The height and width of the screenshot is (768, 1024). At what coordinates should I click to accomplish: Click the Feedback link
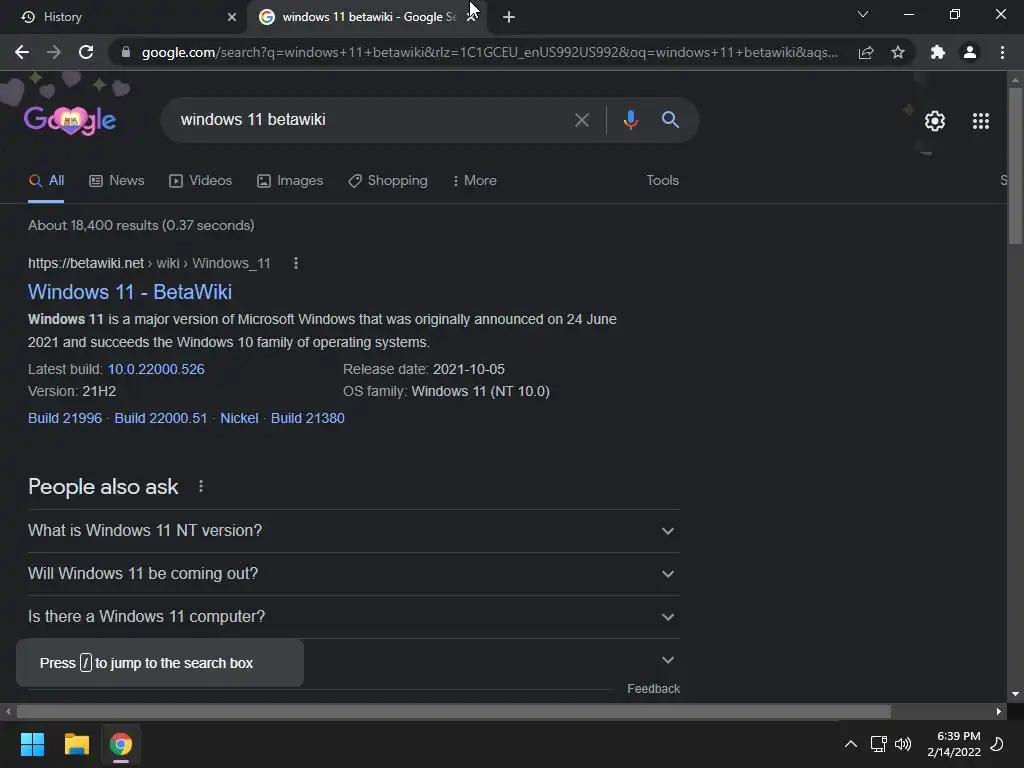[x=653, y=689]
